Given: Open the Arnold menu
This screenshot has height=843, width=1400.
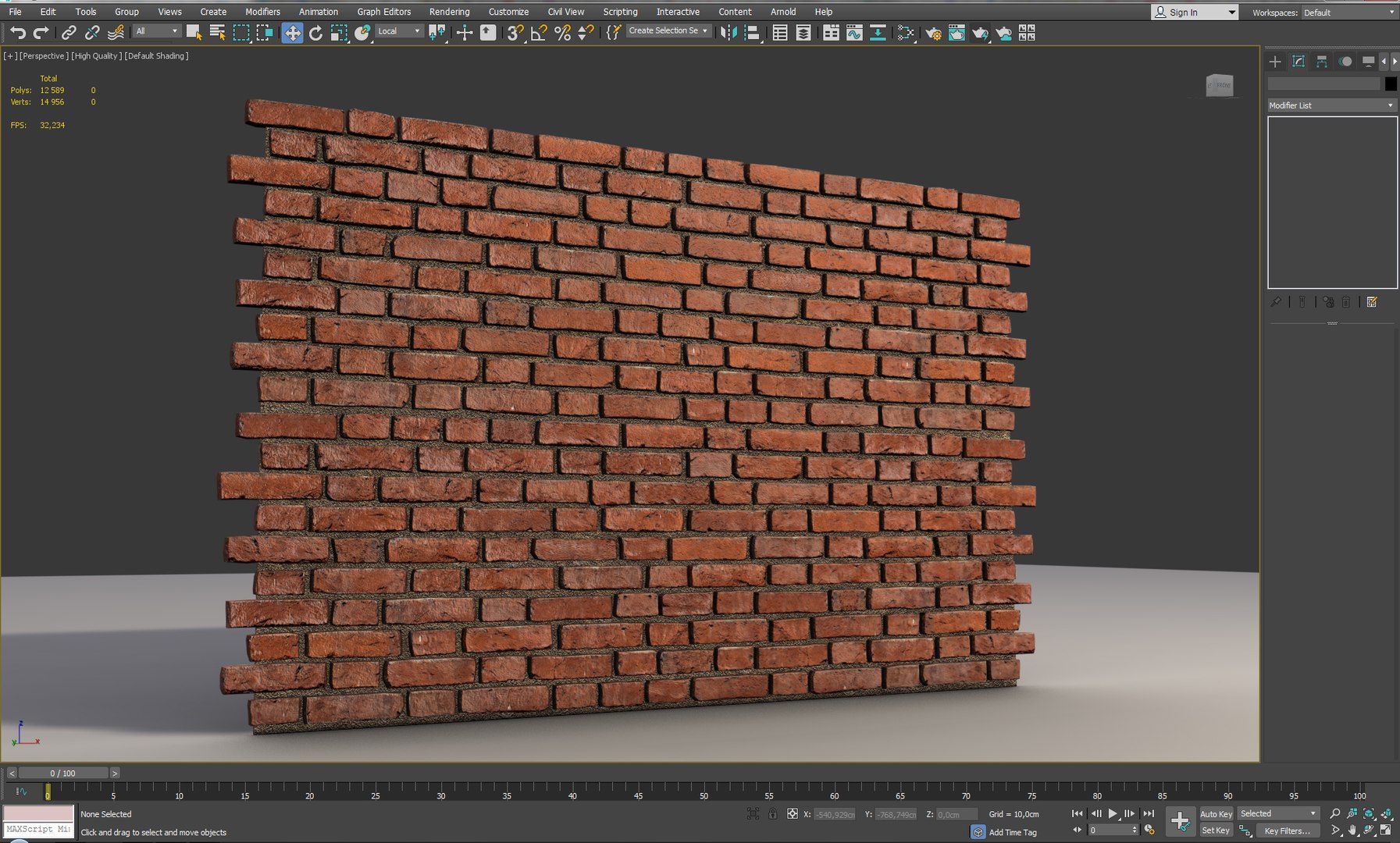Looking at the screenshot, I should coord(783,12).
